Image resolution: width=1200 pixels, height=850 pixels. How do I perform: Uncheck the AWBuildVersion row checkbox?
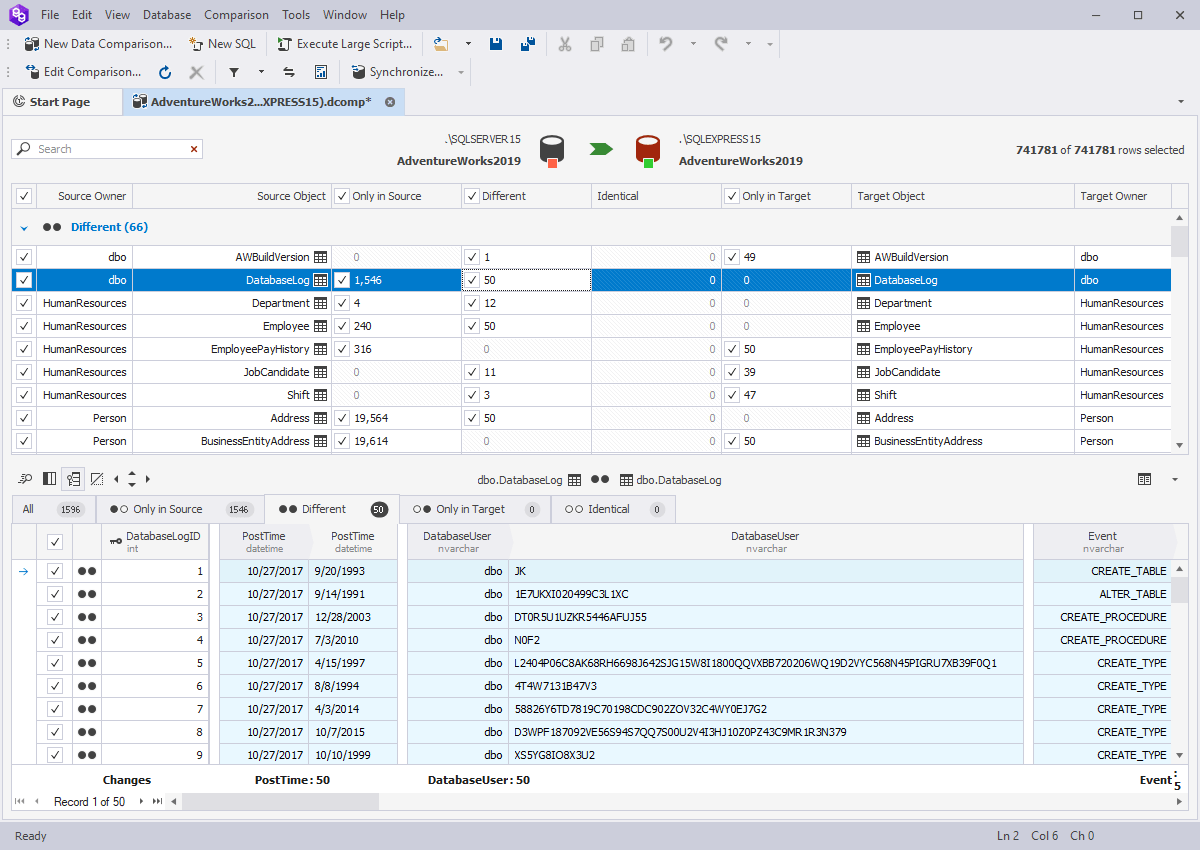coord(24,257)
